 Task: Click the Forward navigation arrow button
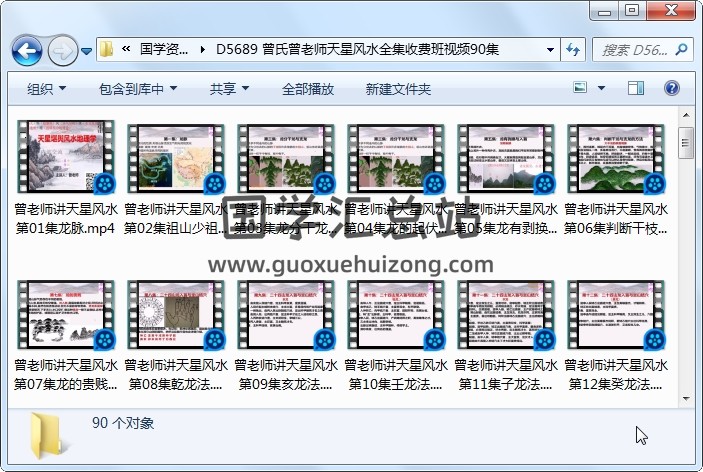click(x=62, y=49)
